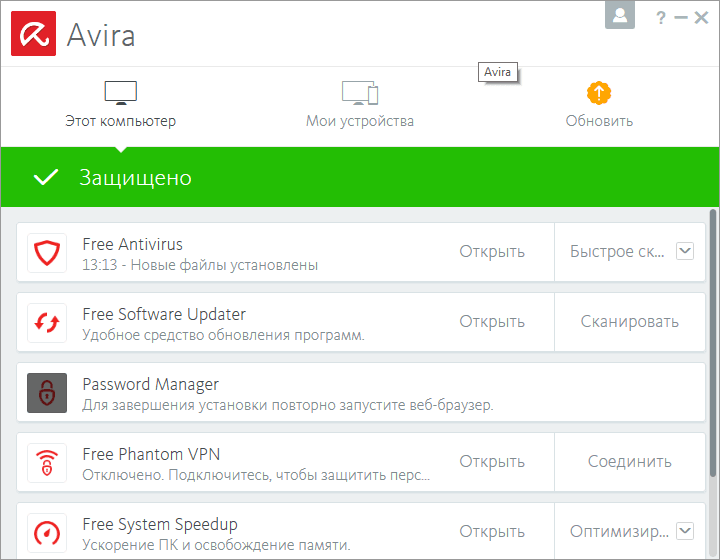
Task: Click 'Удобное средство обновления программ.' text
Action: [x=223, y=335]
